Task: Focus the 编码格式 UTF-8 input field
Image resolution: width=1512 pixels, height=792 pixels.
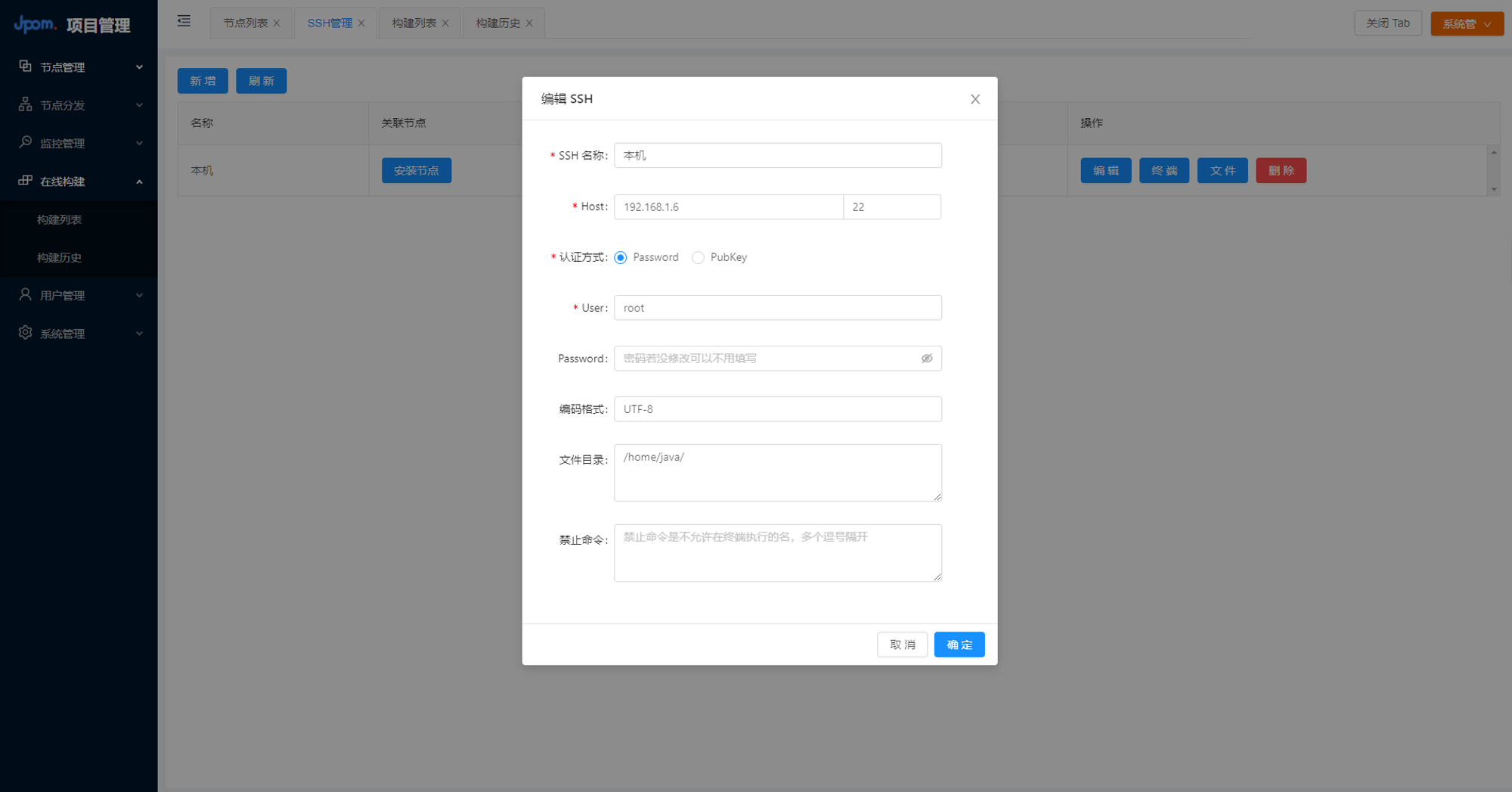Action: click(x=778, y=409)
